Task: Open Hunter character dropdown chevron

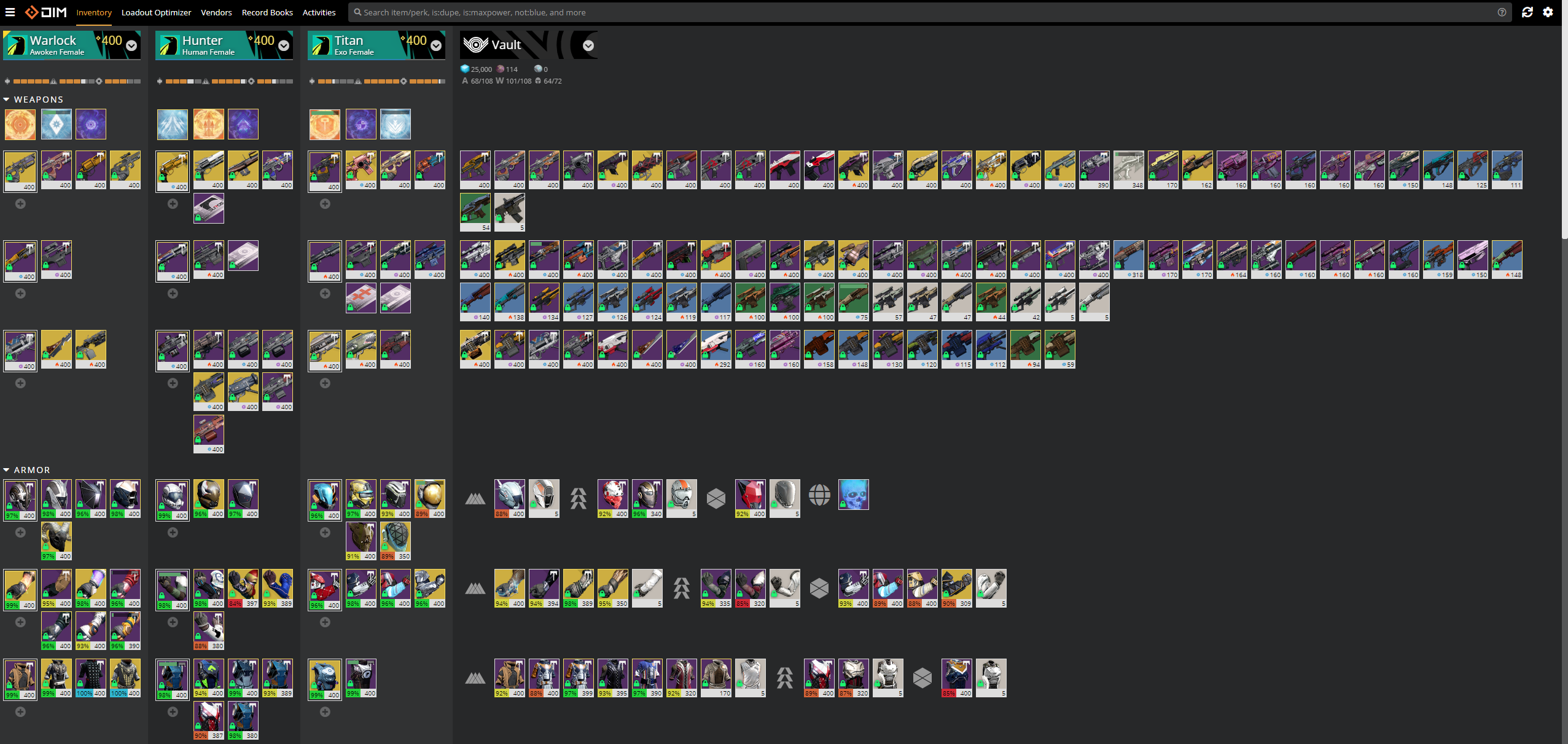Action: point(284,45)
